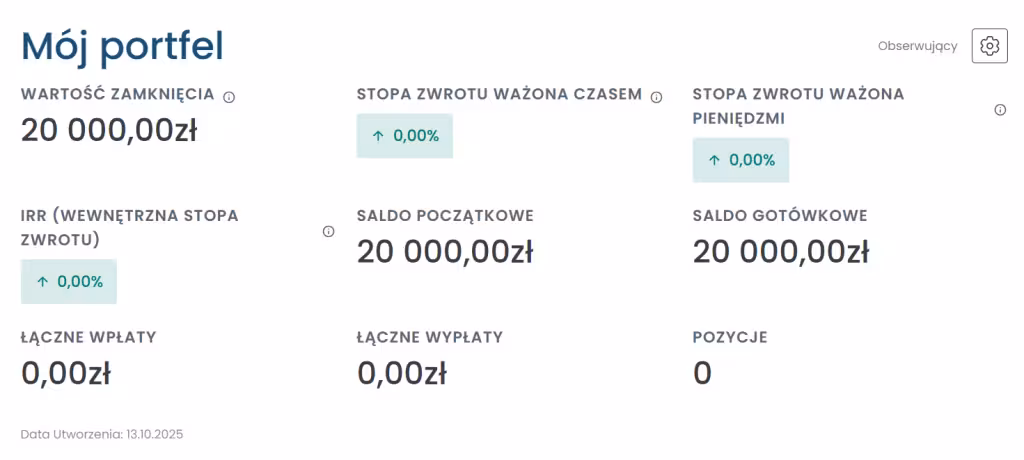Click info icon for Stopa zwrotu ważona pieniędzmi
1024x460 pixels.
pos(1000,110)
